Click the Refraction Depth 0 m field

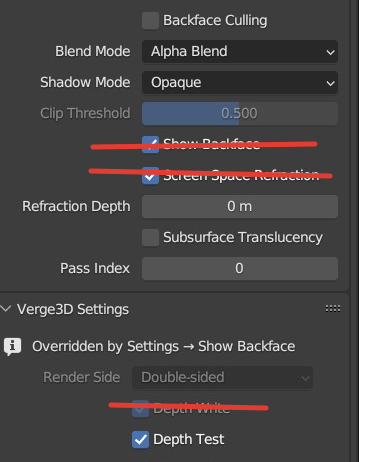(x=240, y=207)
